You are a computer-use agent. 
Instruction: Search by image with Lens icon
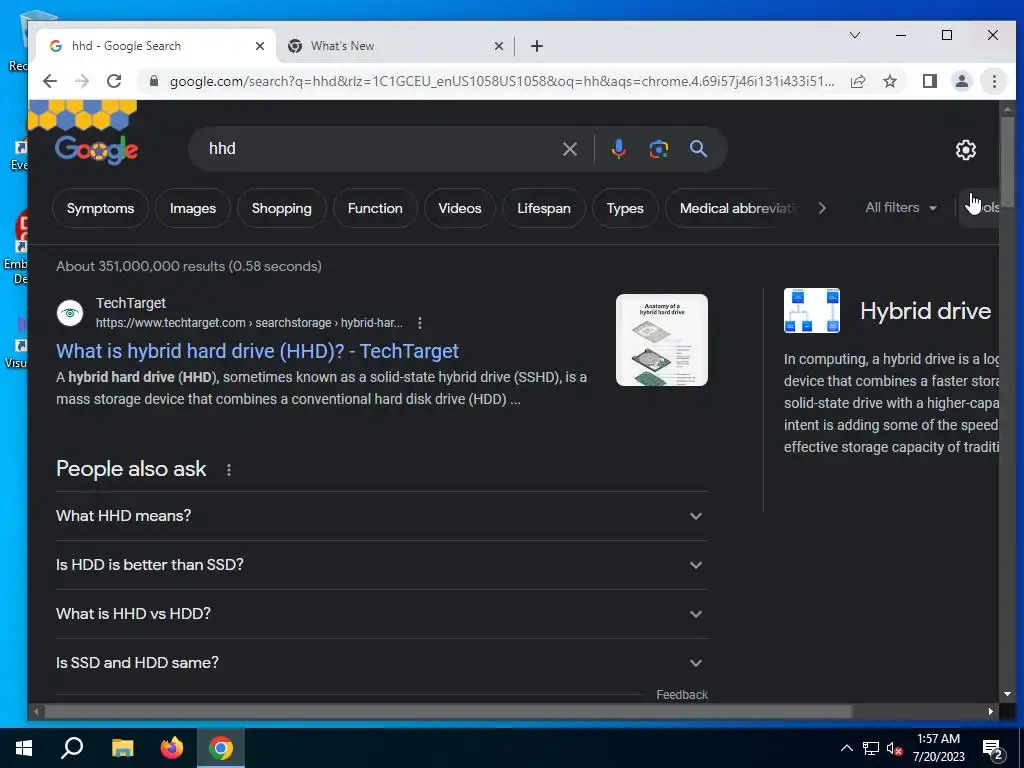(658, 149)
